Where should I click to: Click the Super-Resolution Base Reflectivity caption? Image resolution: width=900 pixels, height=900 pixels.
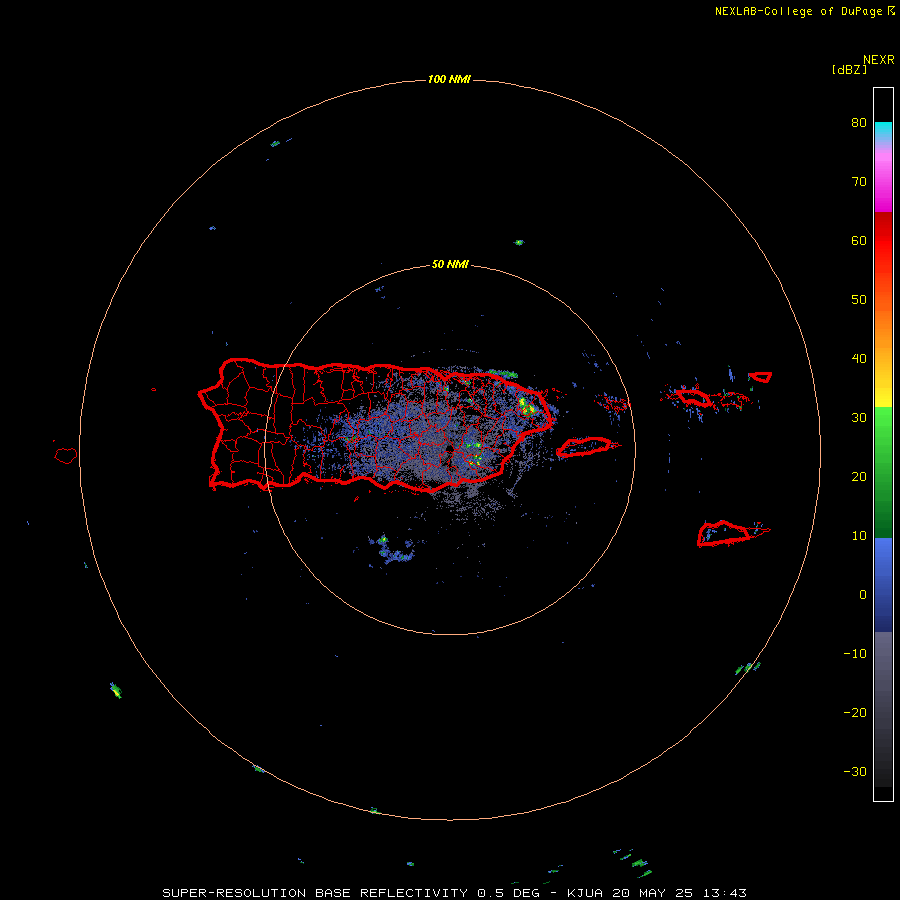(454, 893)
